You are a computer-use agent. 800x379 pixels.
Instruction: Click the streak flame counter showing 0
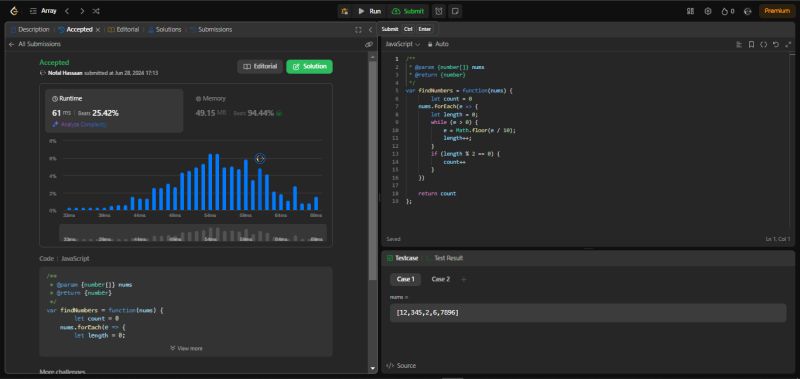point(728,11)
